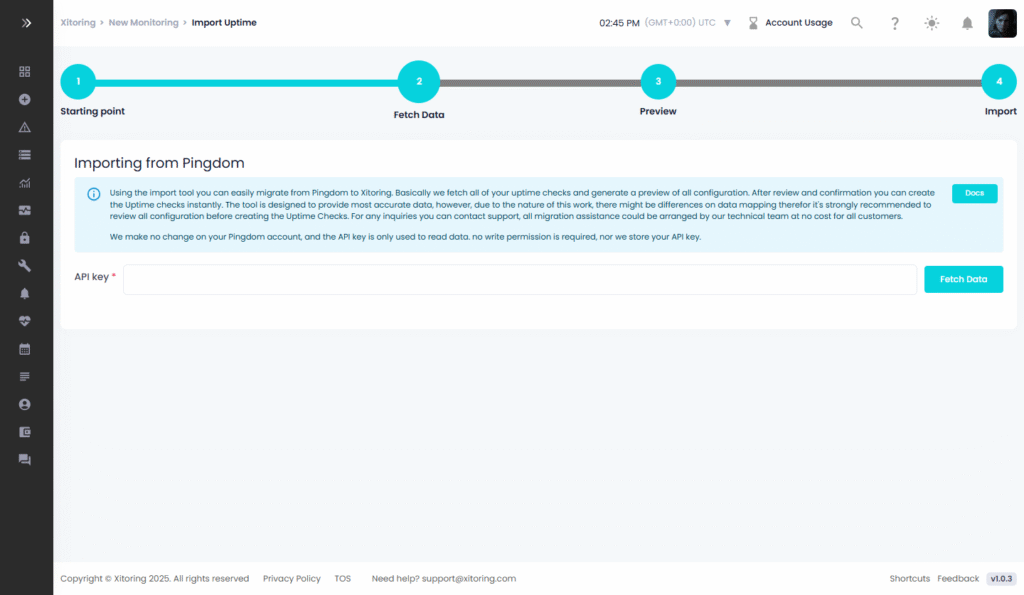1024x595 pixels.
Task: Open the Privacy Policy footer link
Action: tap(292, 578)
